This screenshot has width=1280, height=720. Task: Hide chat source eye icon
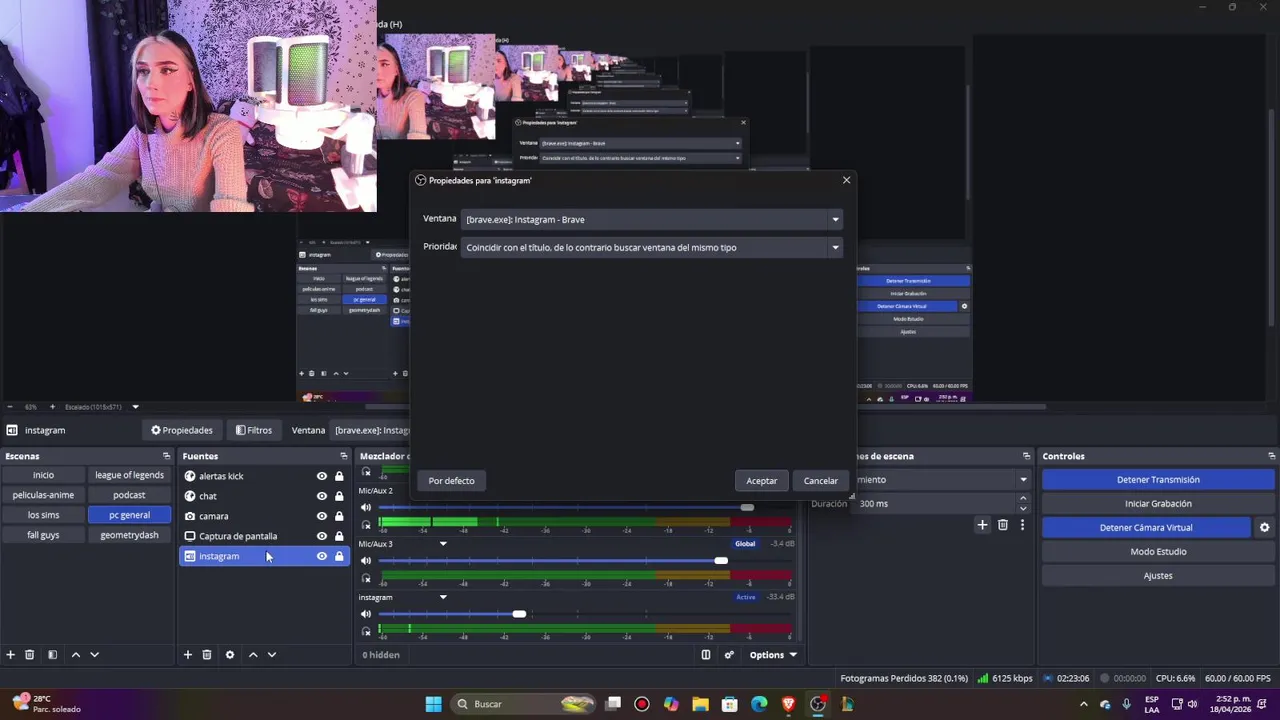point(322,496)
